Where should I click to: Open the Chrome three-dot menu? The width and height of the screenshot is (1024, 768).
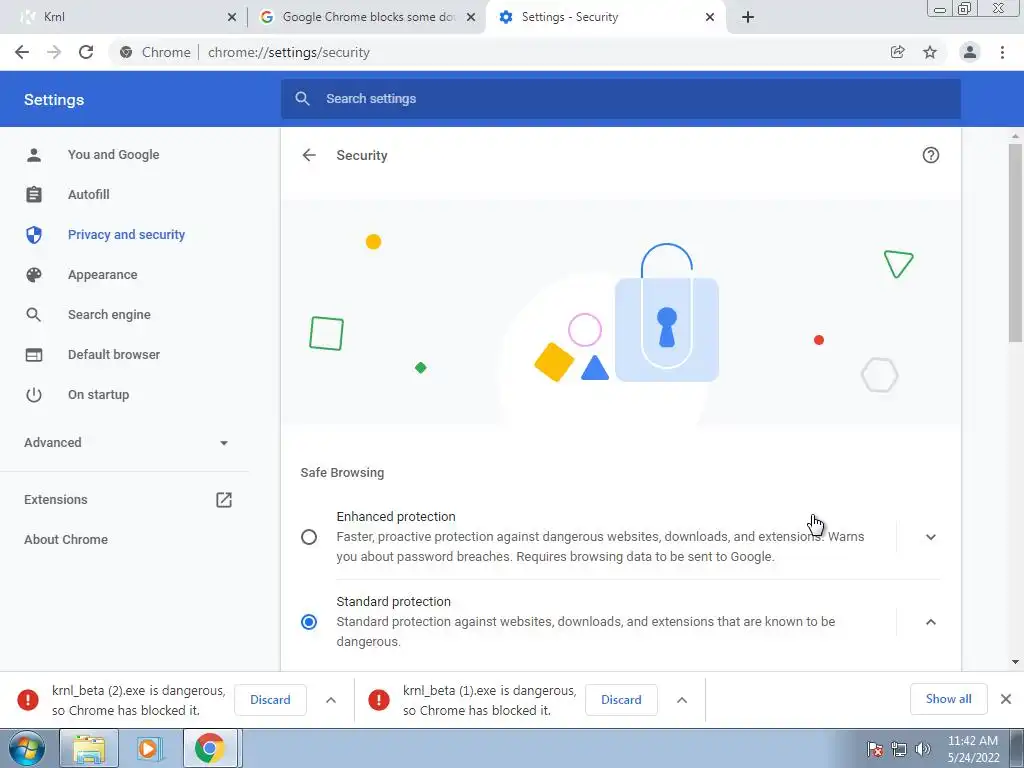[x=1002, y=52]
